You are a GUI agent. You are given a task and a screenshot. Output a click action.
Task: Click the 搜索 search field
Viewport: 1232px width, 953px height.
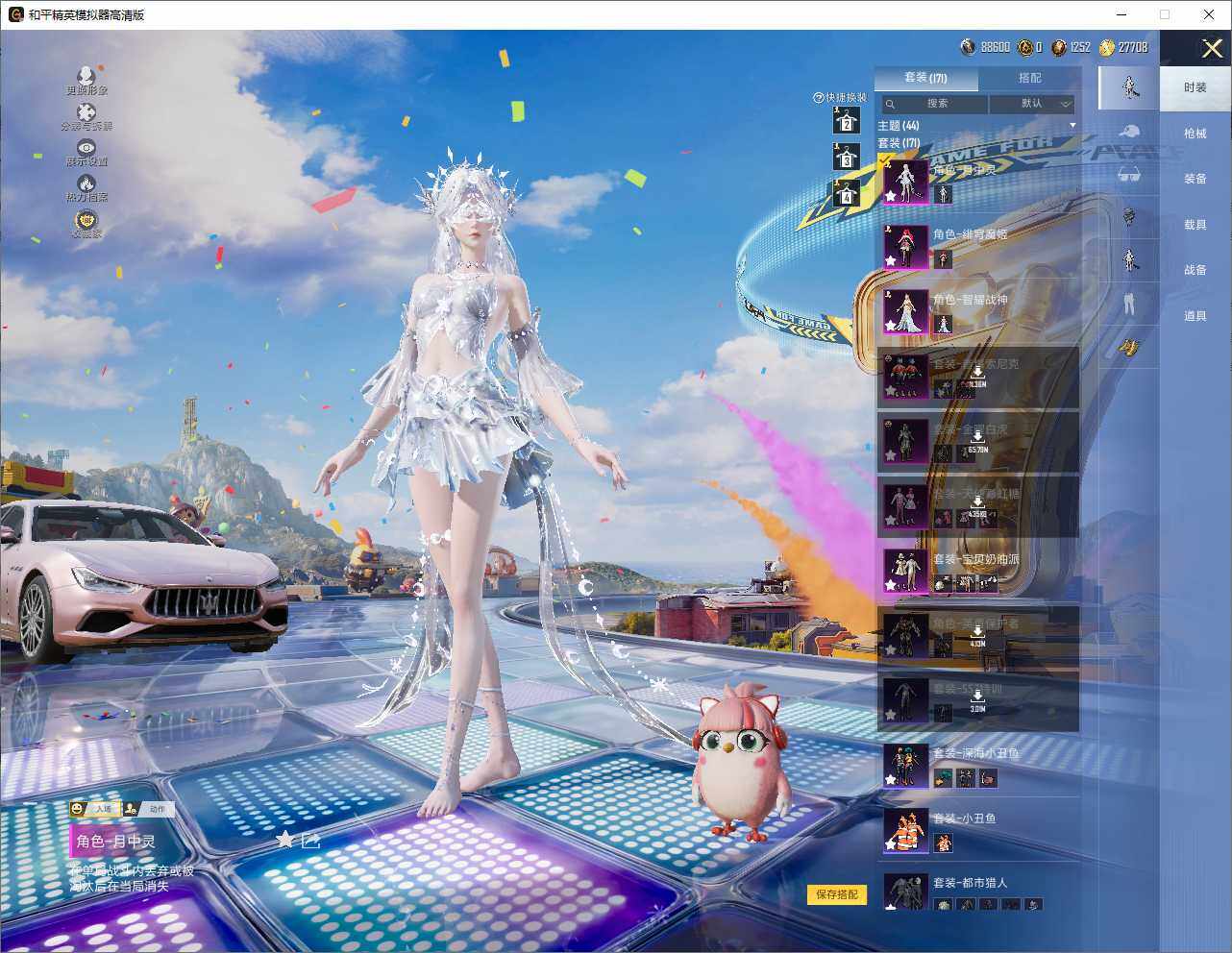point(933,104)
